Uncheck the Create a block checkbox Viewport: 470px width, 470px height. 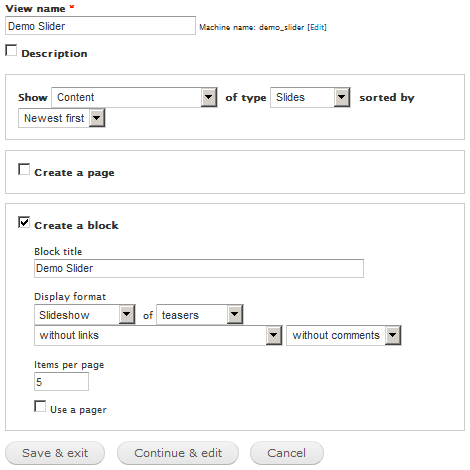click(x=24, y=222)
